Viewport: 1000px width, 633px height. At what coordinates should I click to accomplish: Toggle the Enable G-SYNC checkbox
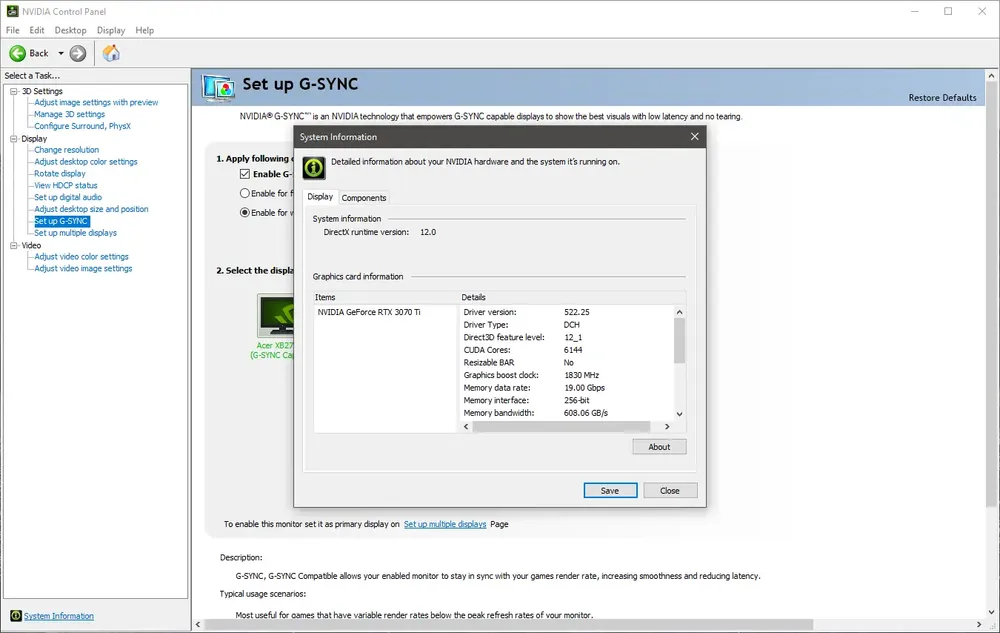point(245,174)
